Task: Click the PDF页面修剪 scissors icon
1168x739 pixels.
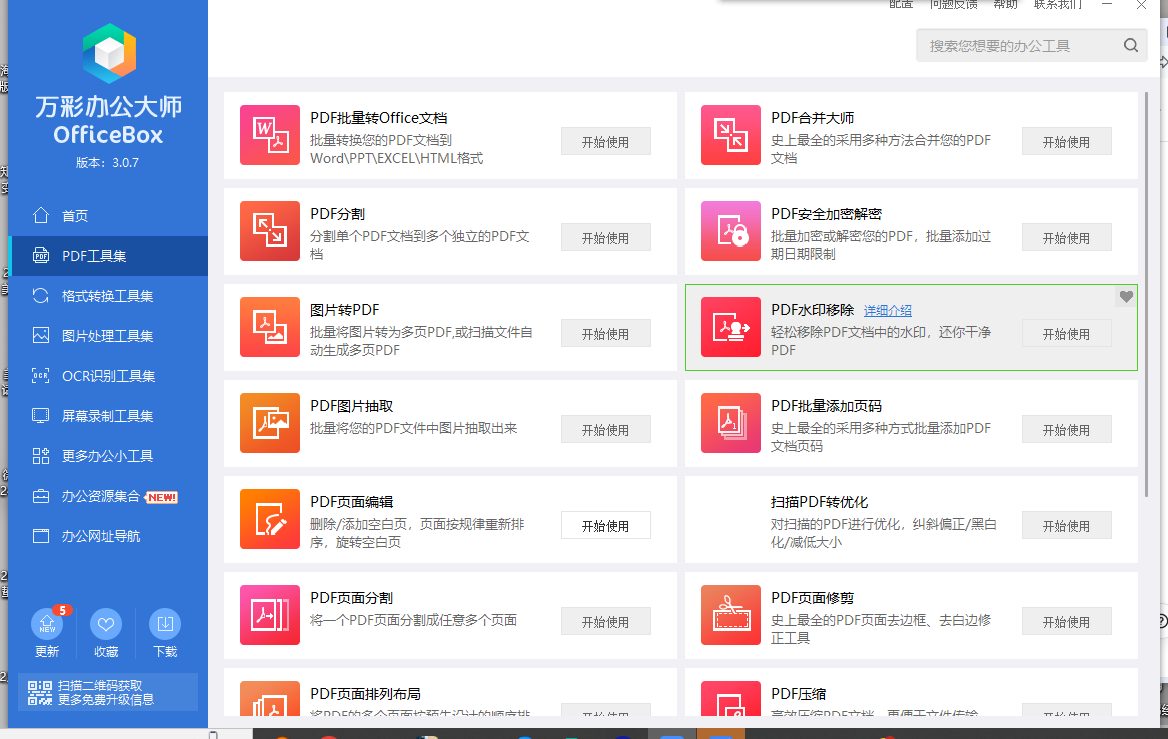Action: [x=731, y=615]
